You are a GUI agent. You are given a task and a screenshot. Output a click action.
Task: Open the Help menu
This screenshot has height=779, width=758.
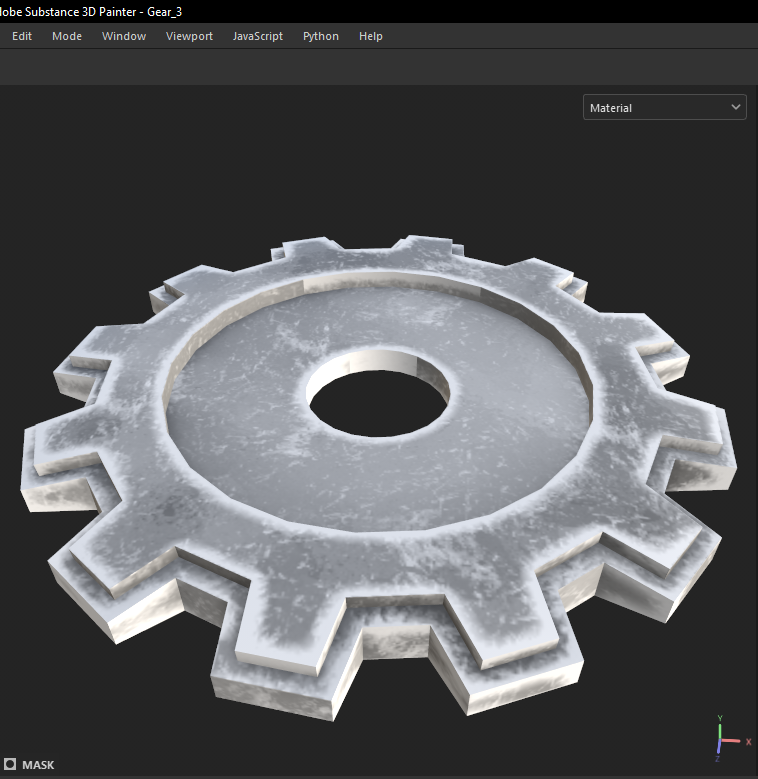(x=371, y=36)
